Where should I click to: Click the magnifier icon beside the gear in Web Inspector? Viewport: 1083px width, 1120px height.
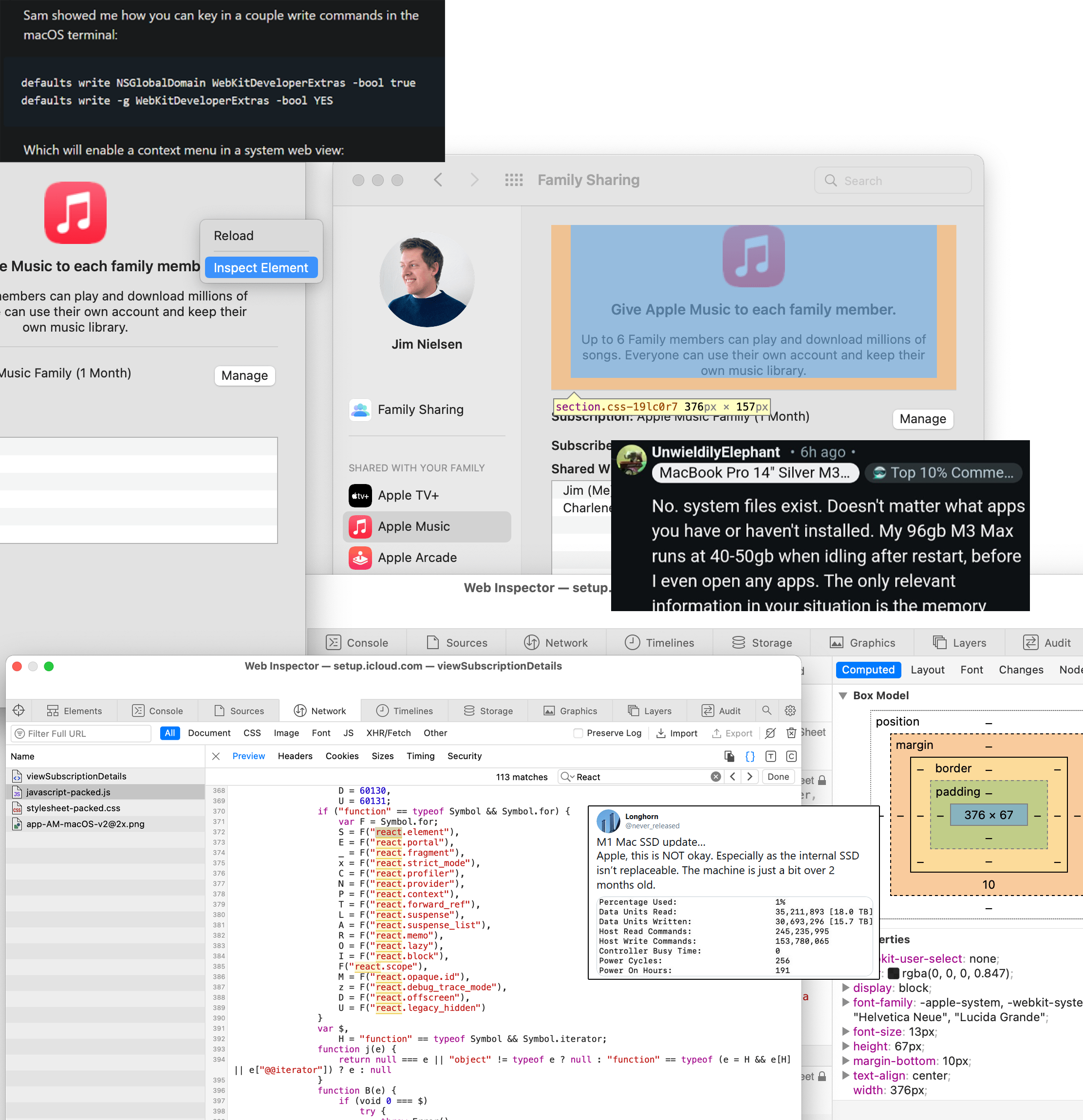click(767, 710)
